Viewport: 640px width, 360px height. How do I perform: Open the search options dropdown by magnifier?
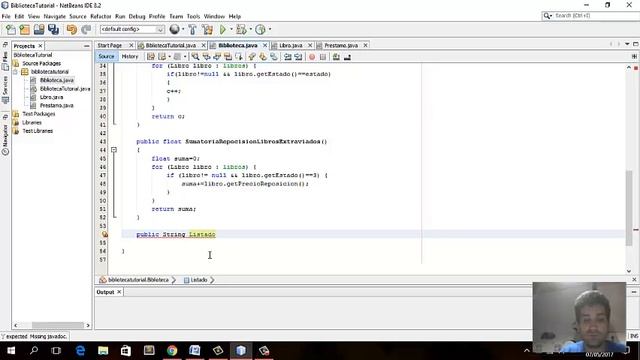tap(547, 16)
